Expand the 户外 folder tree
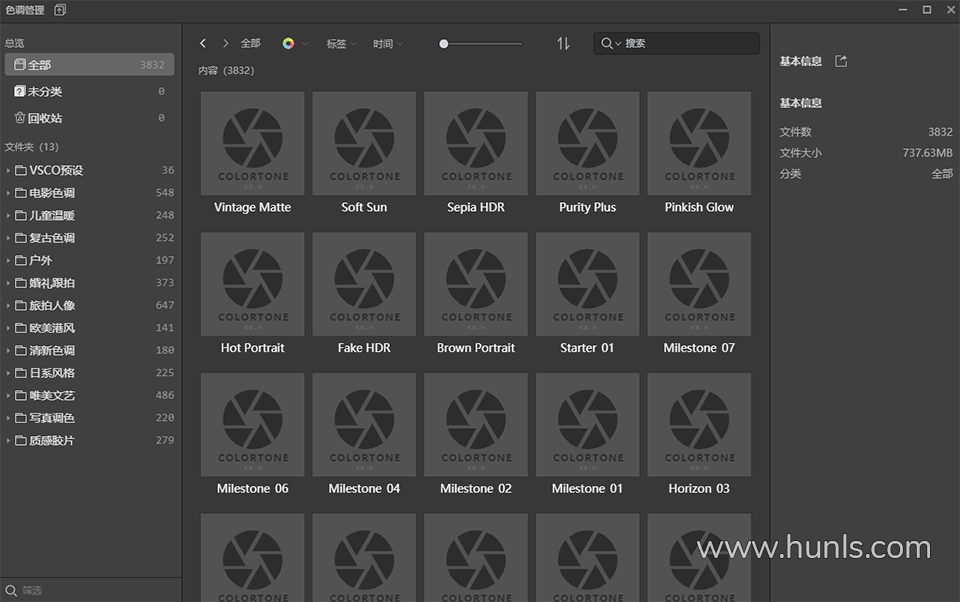 8,260
